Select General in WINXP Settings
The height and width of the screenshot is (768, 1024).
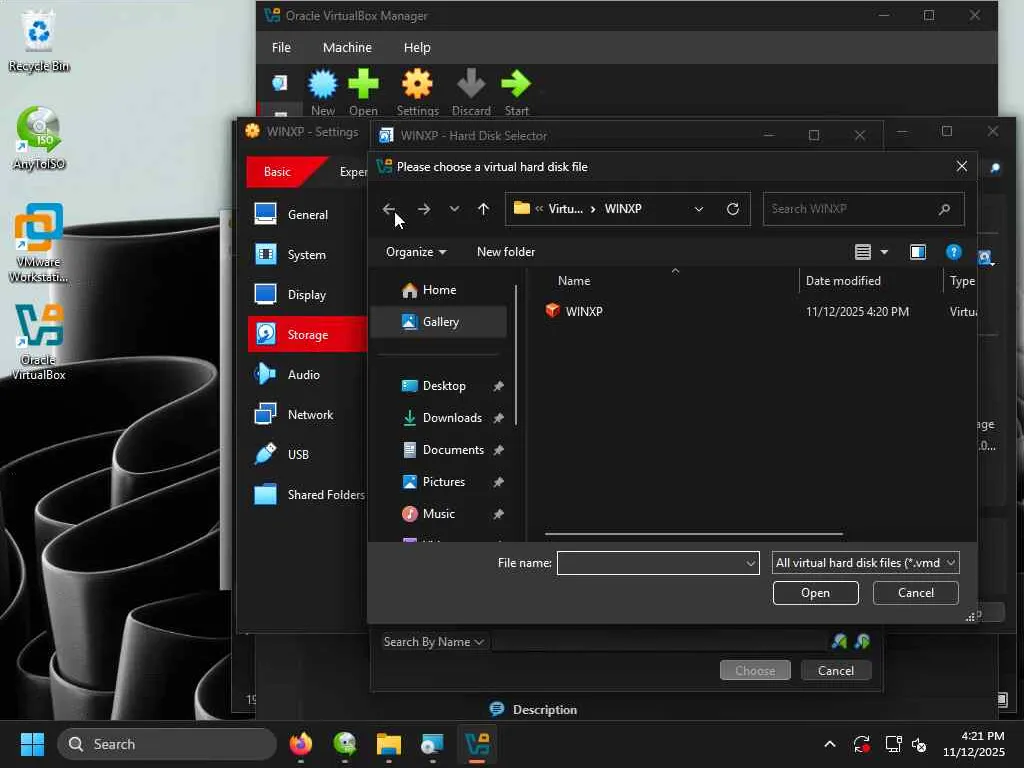pyautogui.click(x=307, y=214)
